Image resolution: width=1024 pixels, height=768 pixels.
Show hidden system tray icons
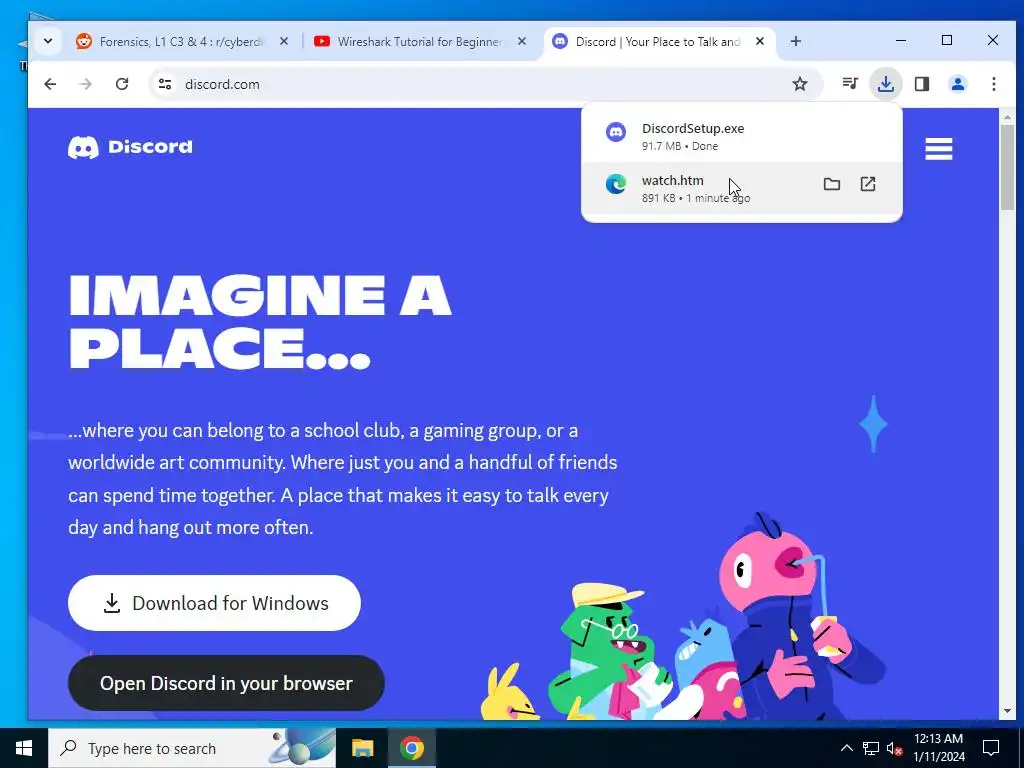coord(846,748)
